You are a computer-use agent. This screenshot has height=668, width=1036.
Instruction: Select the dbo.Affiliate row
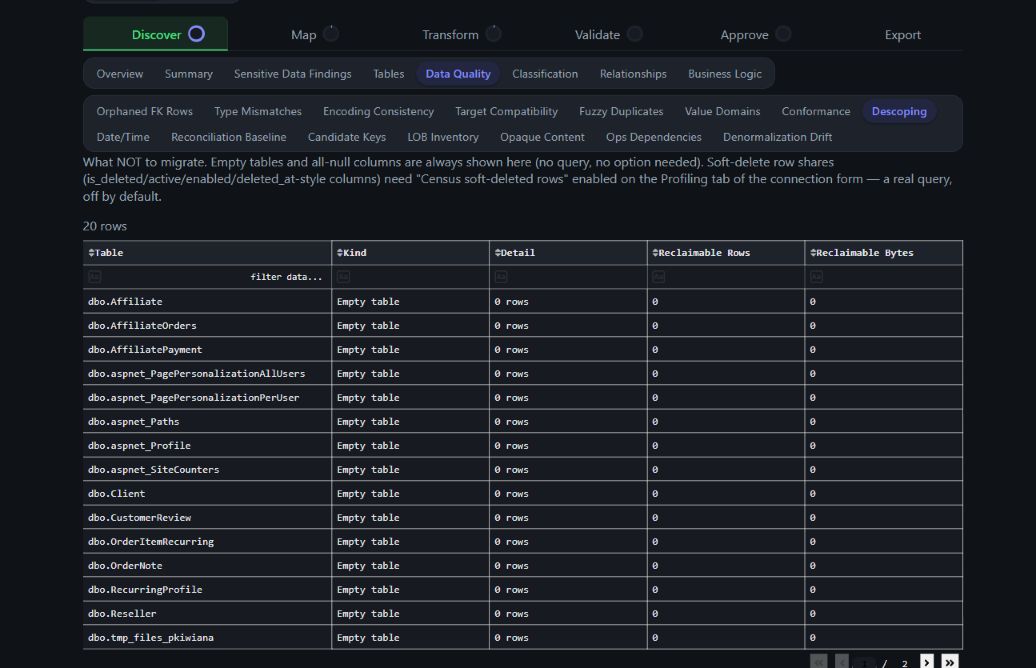(x=523, y=301)
